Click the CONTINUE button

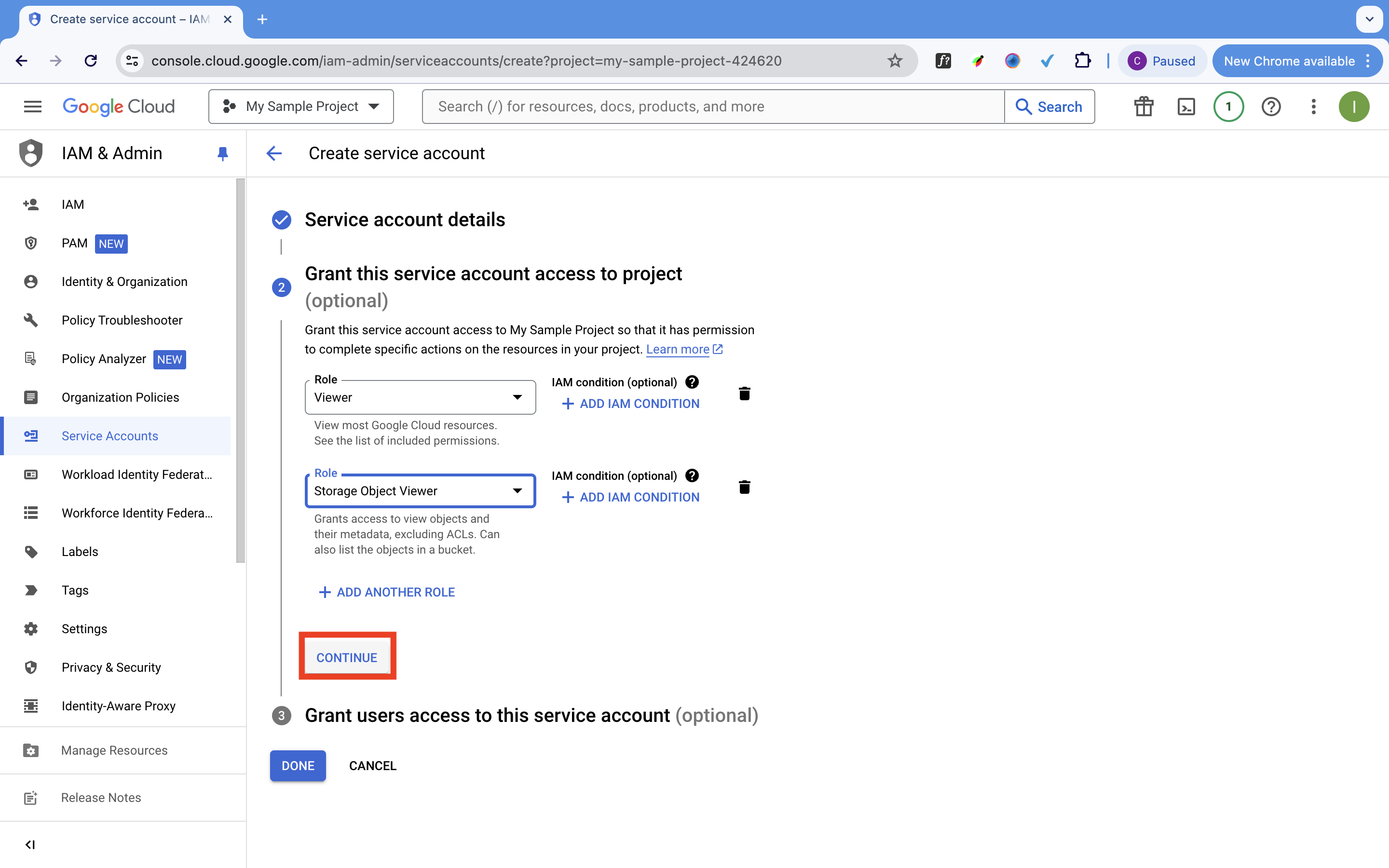347,657
